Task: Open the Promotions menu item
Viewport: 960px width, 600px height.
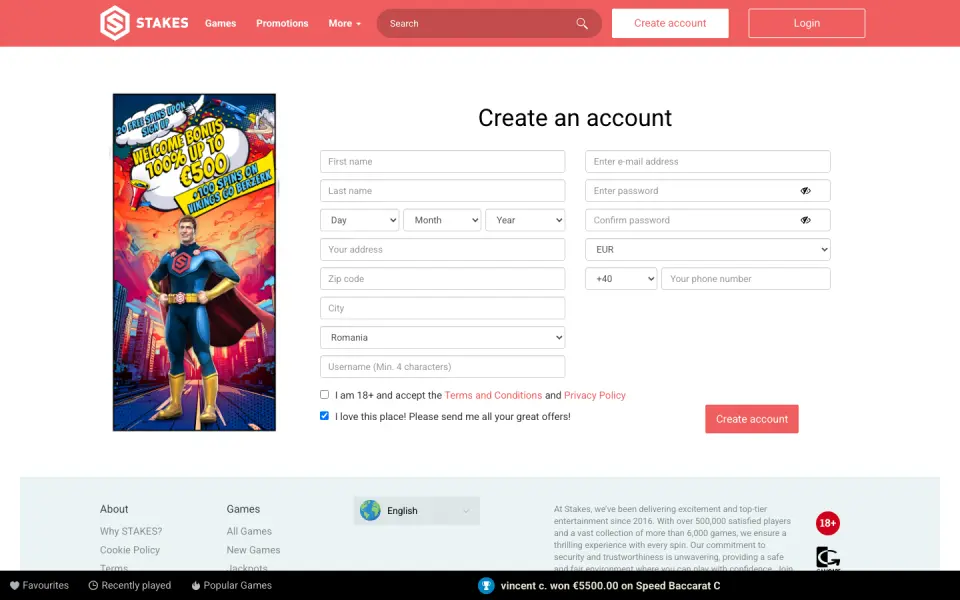Action: [282, 23]
